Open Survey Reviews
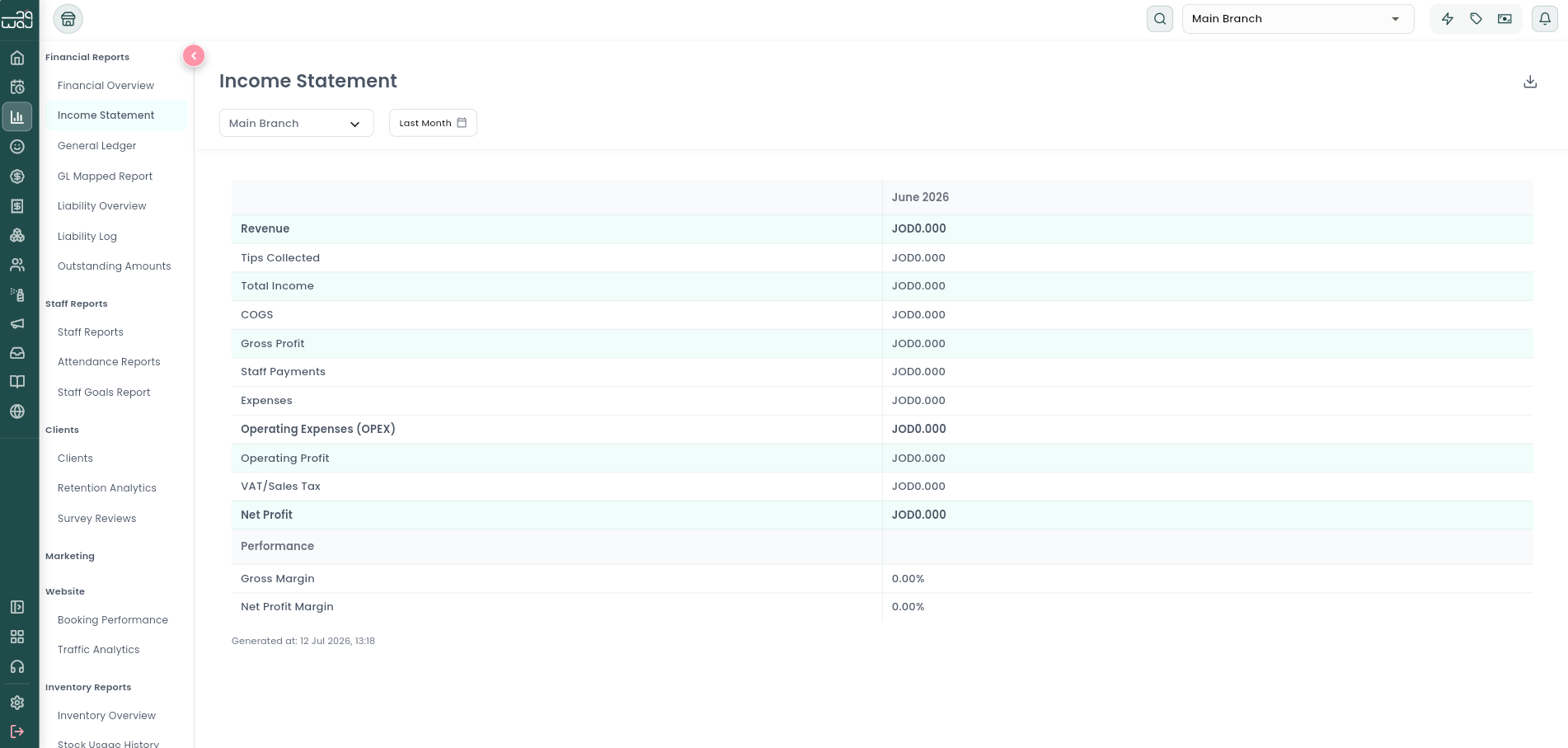1568x748 pixels. click(97, 519)
